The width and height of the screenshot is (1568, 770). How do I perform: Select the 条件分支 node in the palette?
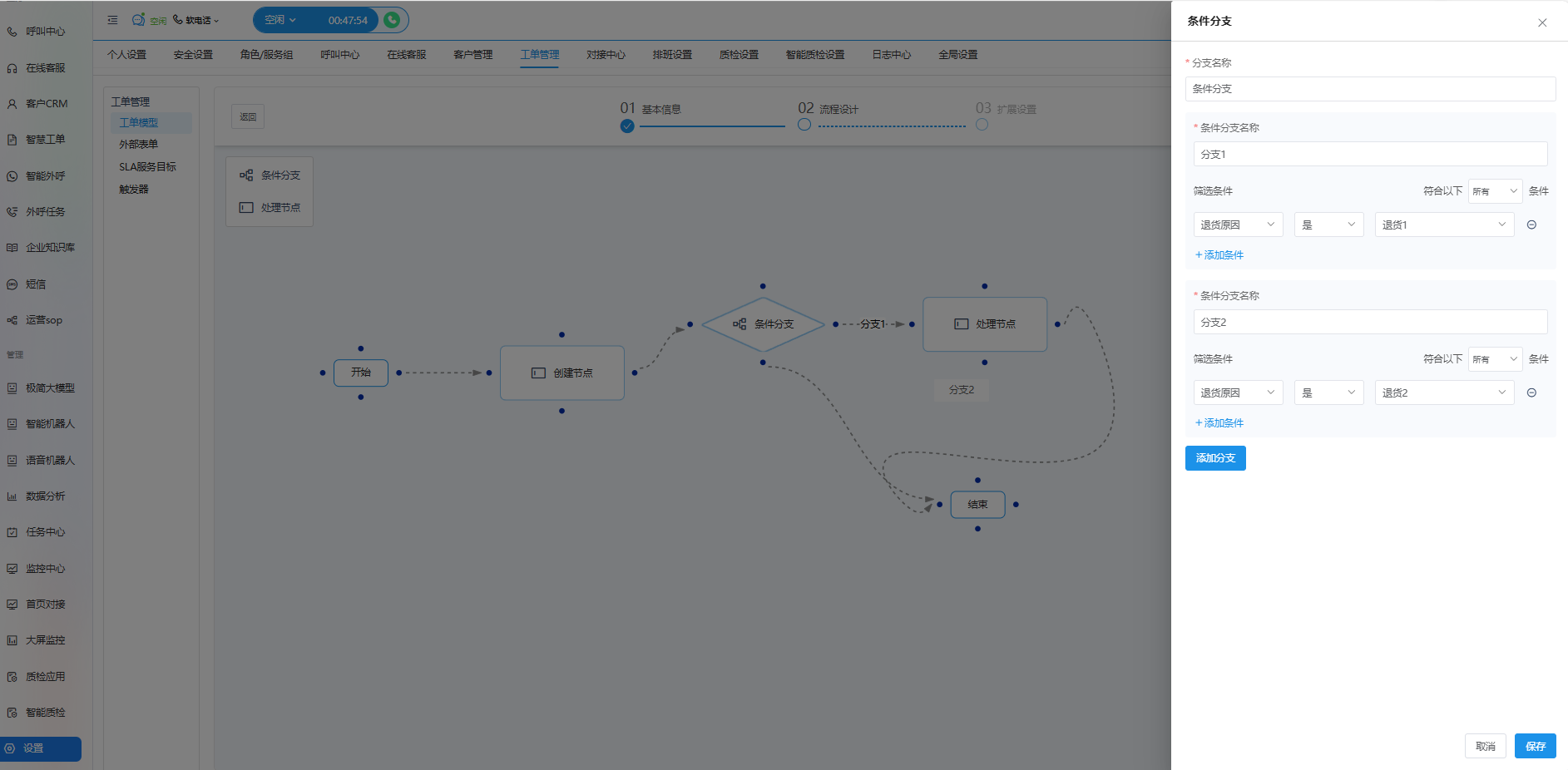[270, 175]
